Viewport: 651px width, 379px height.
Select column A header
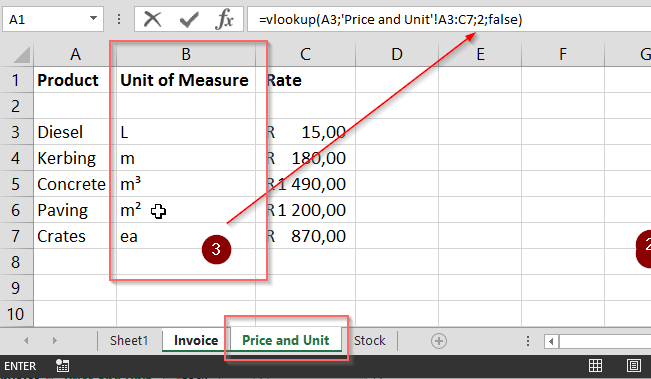coord(75,54)
